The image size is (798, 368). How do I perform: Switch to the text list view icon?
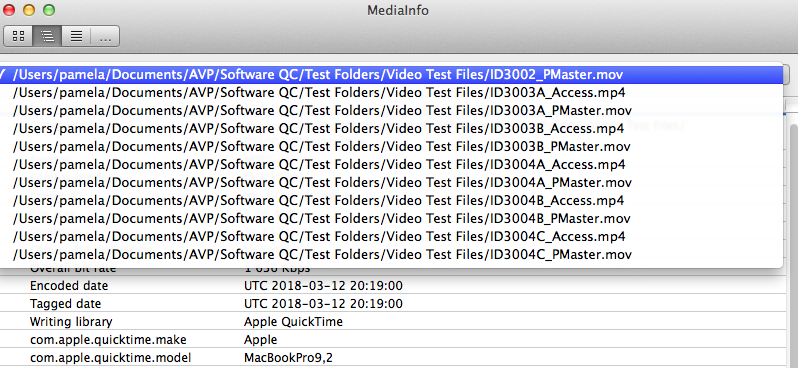76,36
